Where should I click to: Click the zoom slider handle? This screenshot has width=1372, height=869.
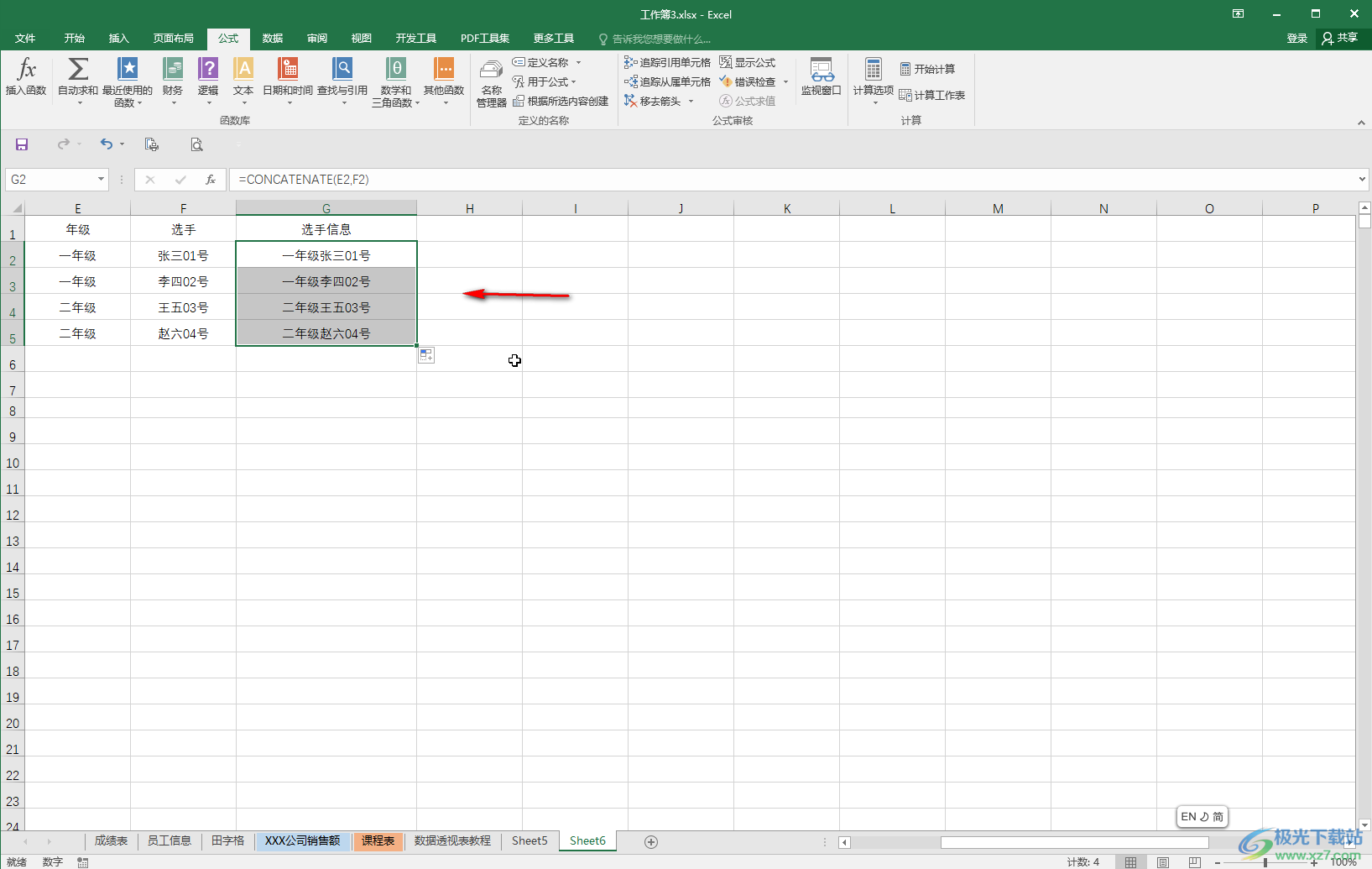pyautogui.click(x=1265, y=861)
